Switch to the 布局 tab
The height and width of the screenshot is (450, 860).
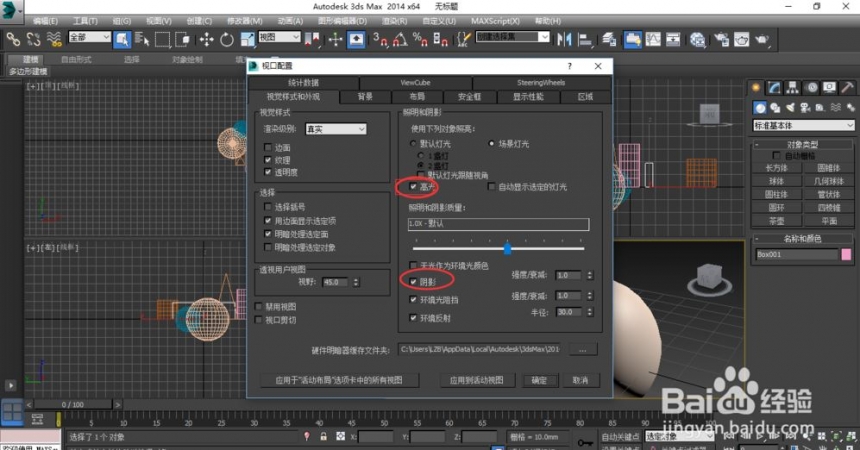pos(417,97)
